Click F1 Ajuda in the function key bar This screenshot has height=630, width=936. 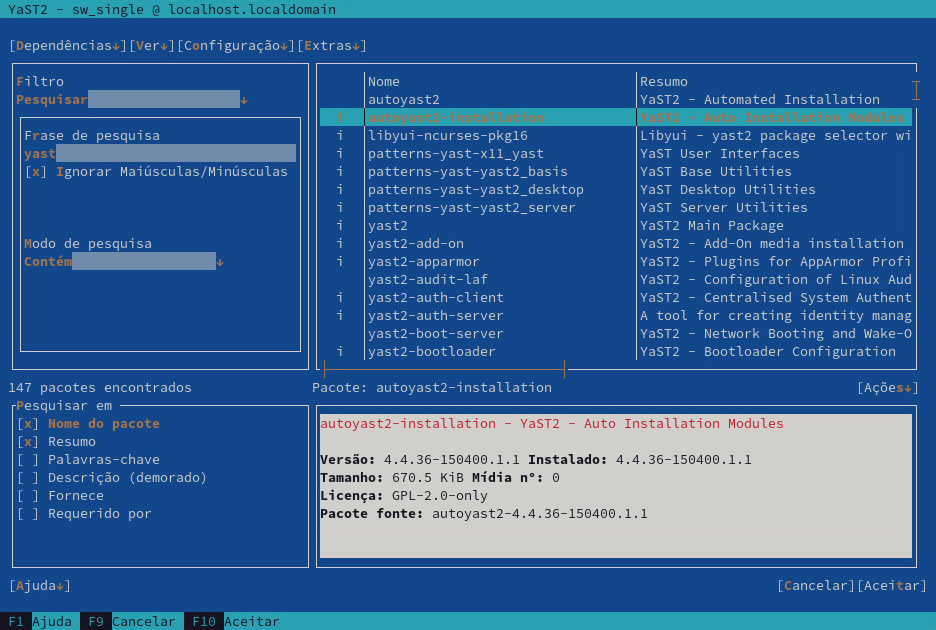pos(40,622)
